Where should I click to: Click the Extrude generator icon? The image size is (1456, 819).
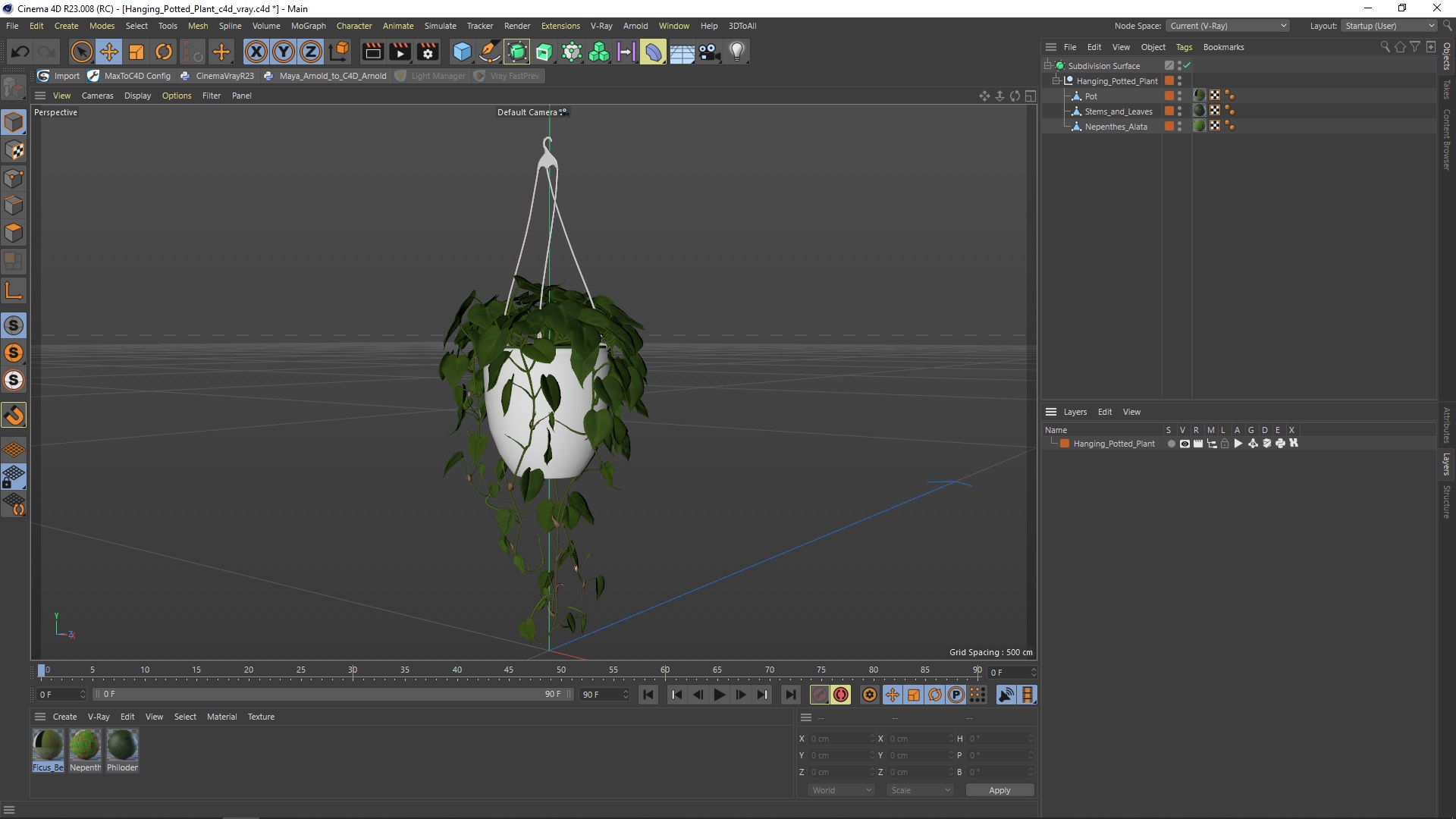point(544,52)
